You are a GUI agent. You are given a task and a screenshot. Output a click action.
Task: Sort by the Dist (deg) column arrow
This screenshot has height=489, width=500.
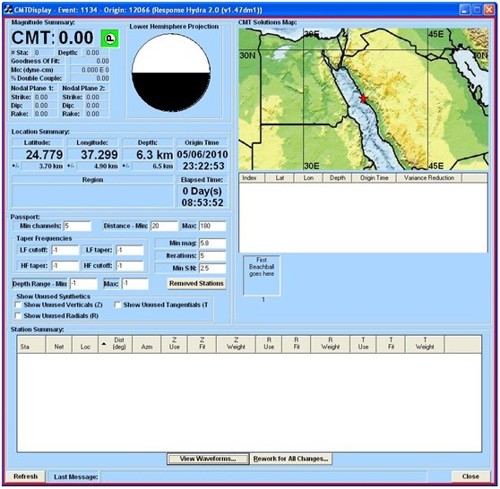(104, 344)
